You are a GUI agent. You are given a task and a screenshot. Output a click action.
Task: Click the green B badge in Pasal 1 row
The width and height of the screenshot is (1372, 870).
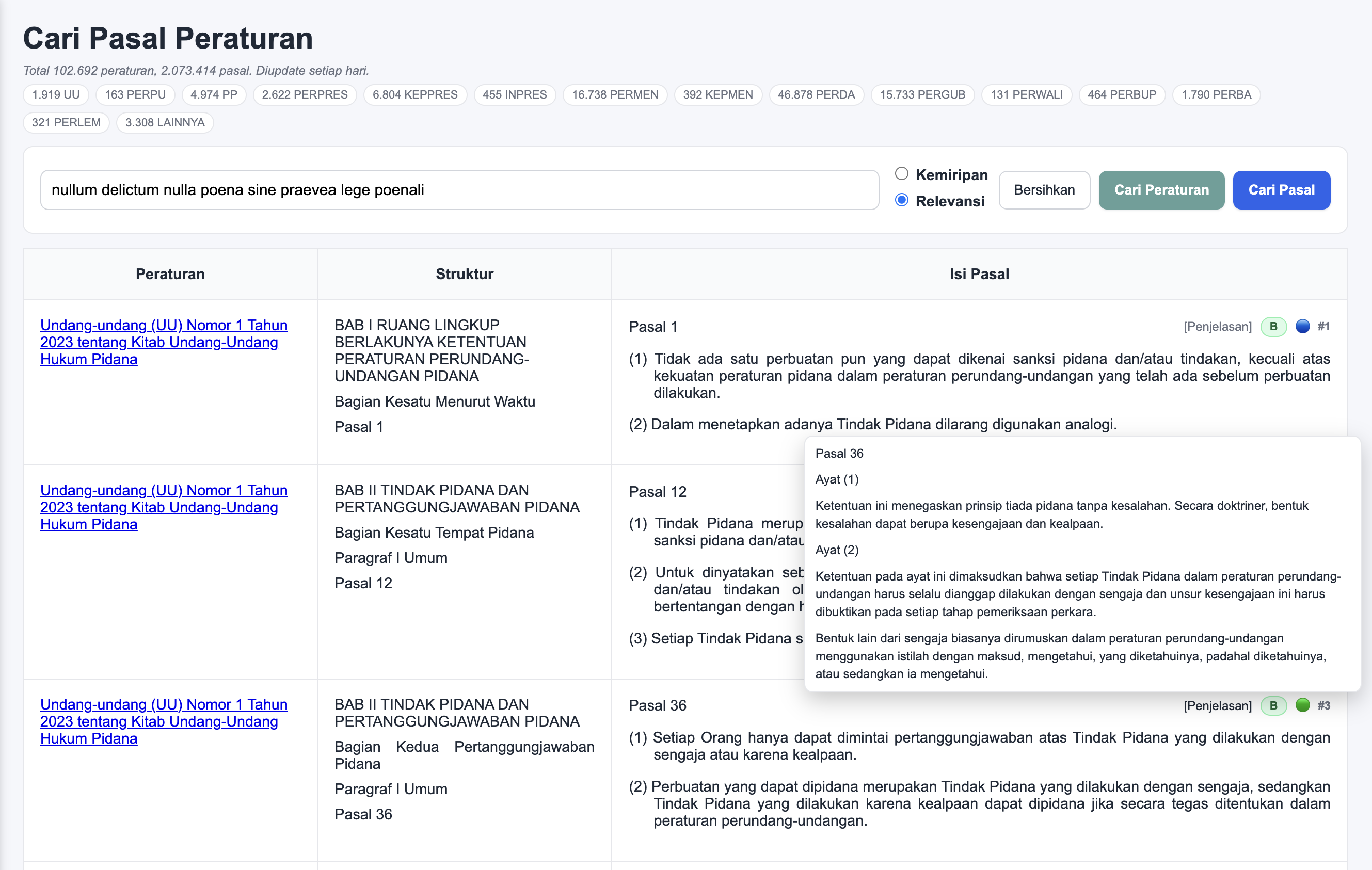[1273, 327]
